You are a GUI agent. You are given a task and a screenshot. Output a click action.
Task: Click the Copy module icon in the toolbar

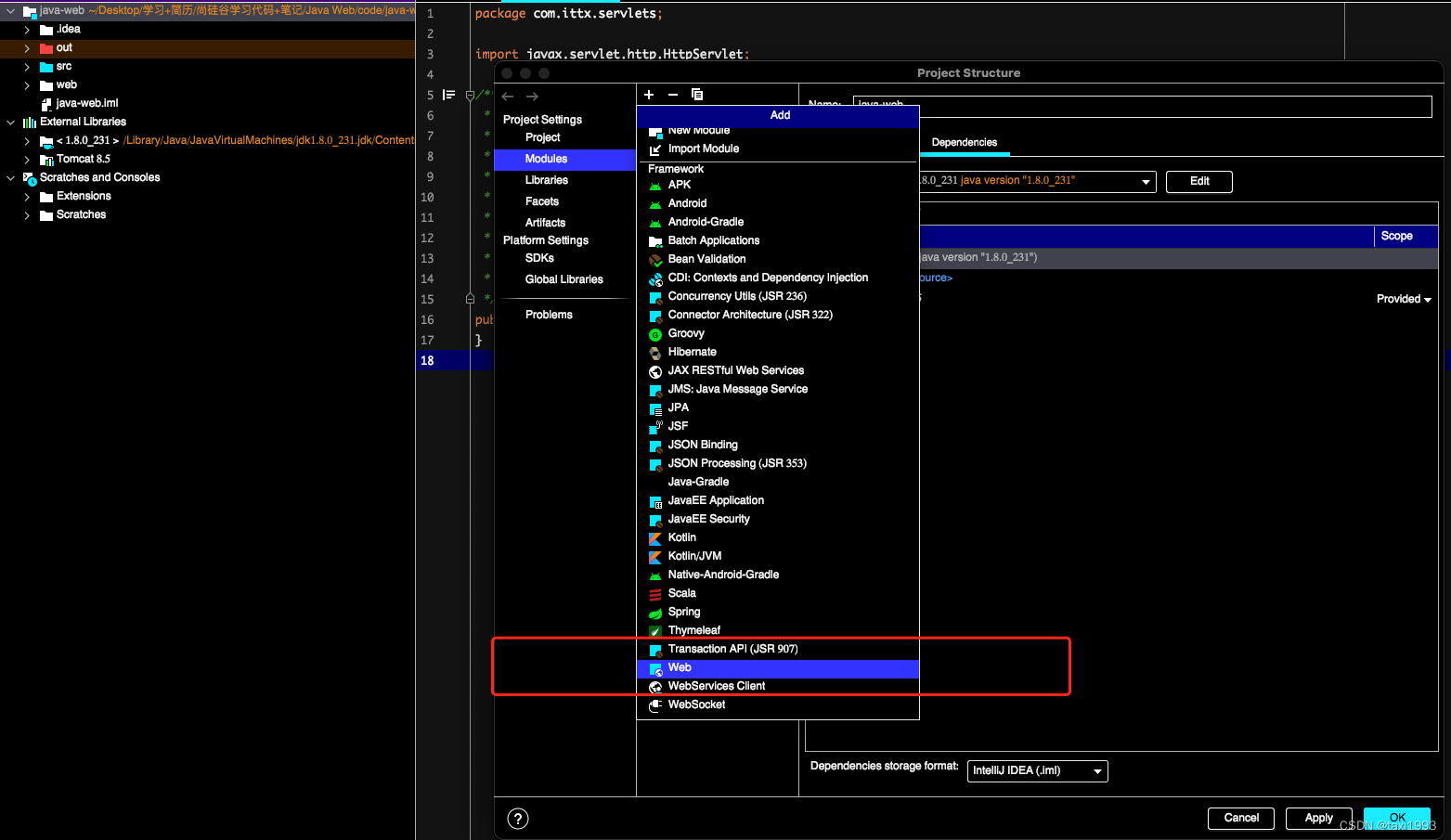[x=697, y=94]
